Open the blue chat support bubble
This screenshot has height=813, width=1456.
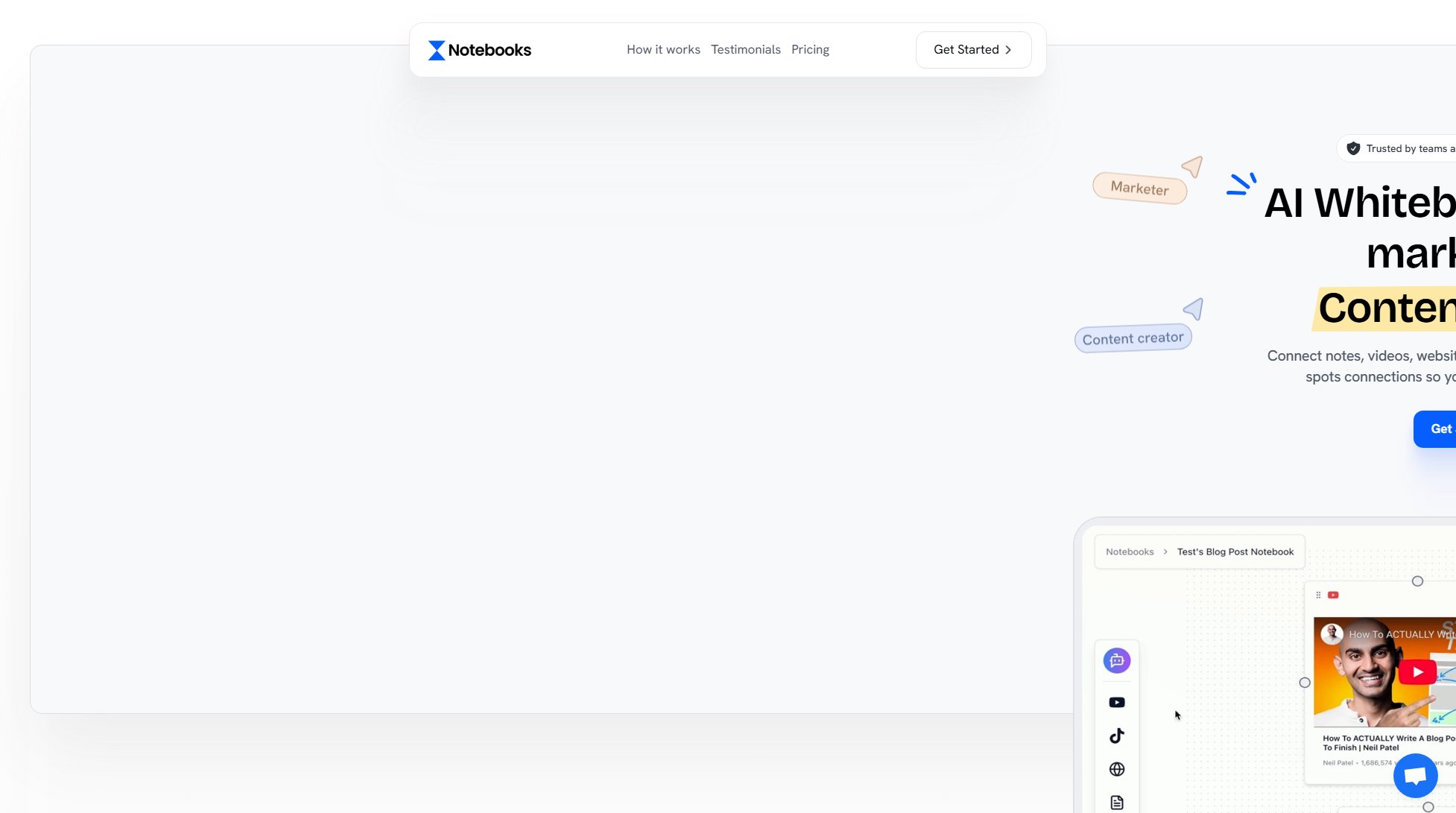(1415, 775)
